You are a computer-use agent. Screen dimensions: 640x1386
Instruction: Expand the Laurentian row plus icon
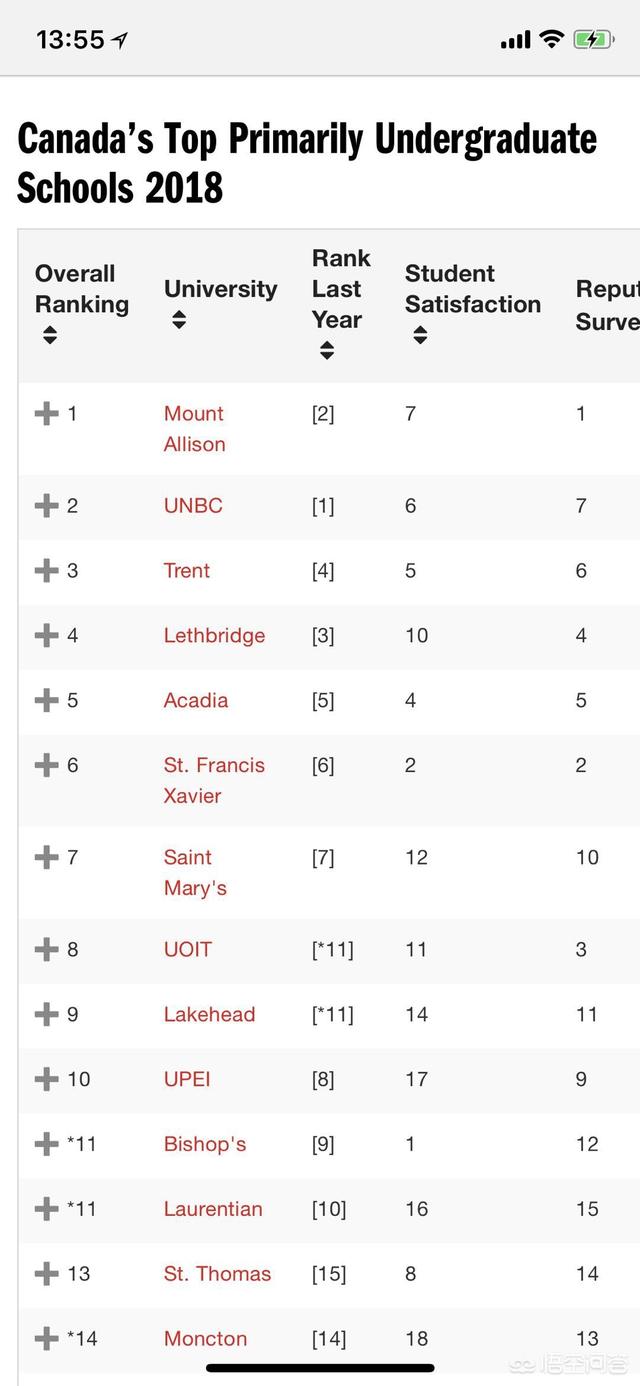[x=46, y=1209]
